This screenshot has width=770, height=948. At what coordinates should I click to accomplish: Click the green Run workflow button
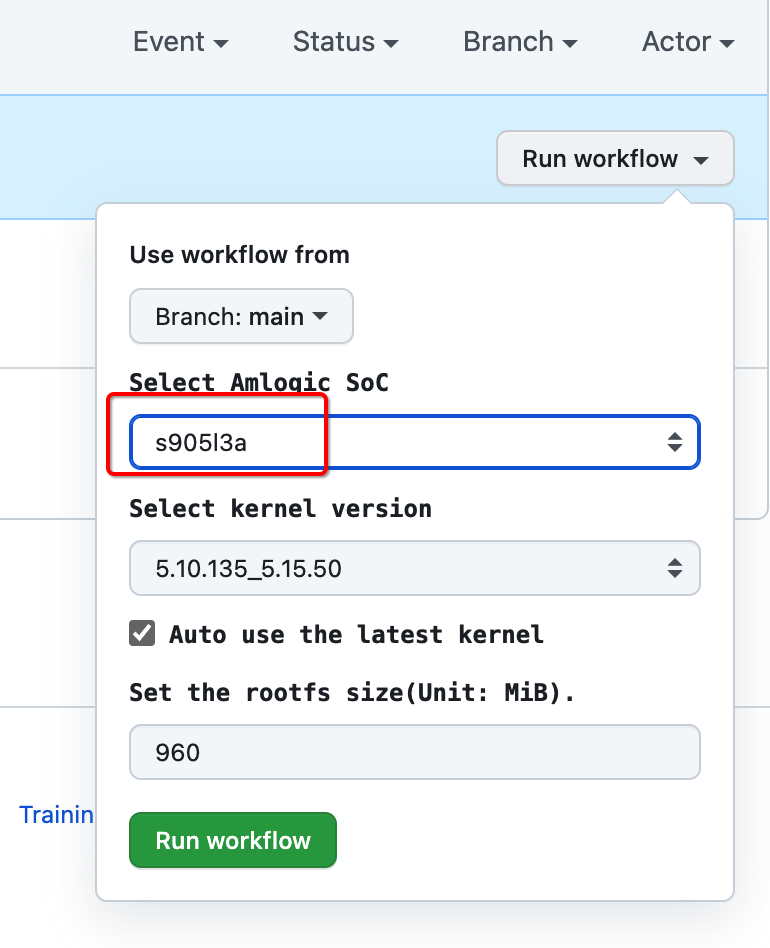click(233, 840)
